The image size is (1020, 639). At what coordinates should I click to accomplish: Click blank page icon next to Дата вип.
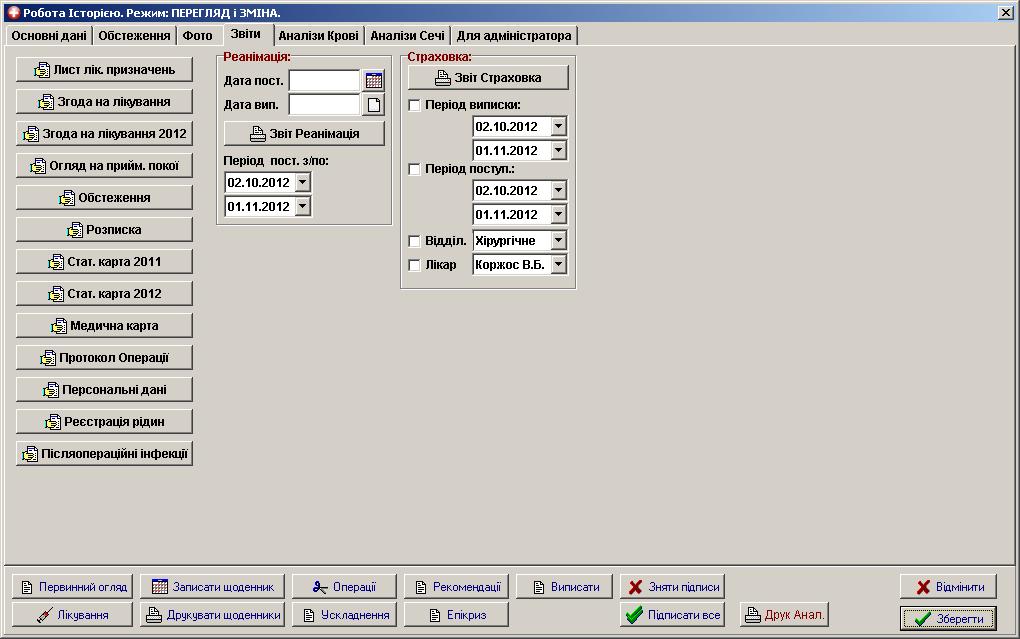pyautogui.click(x=374, y=105)
